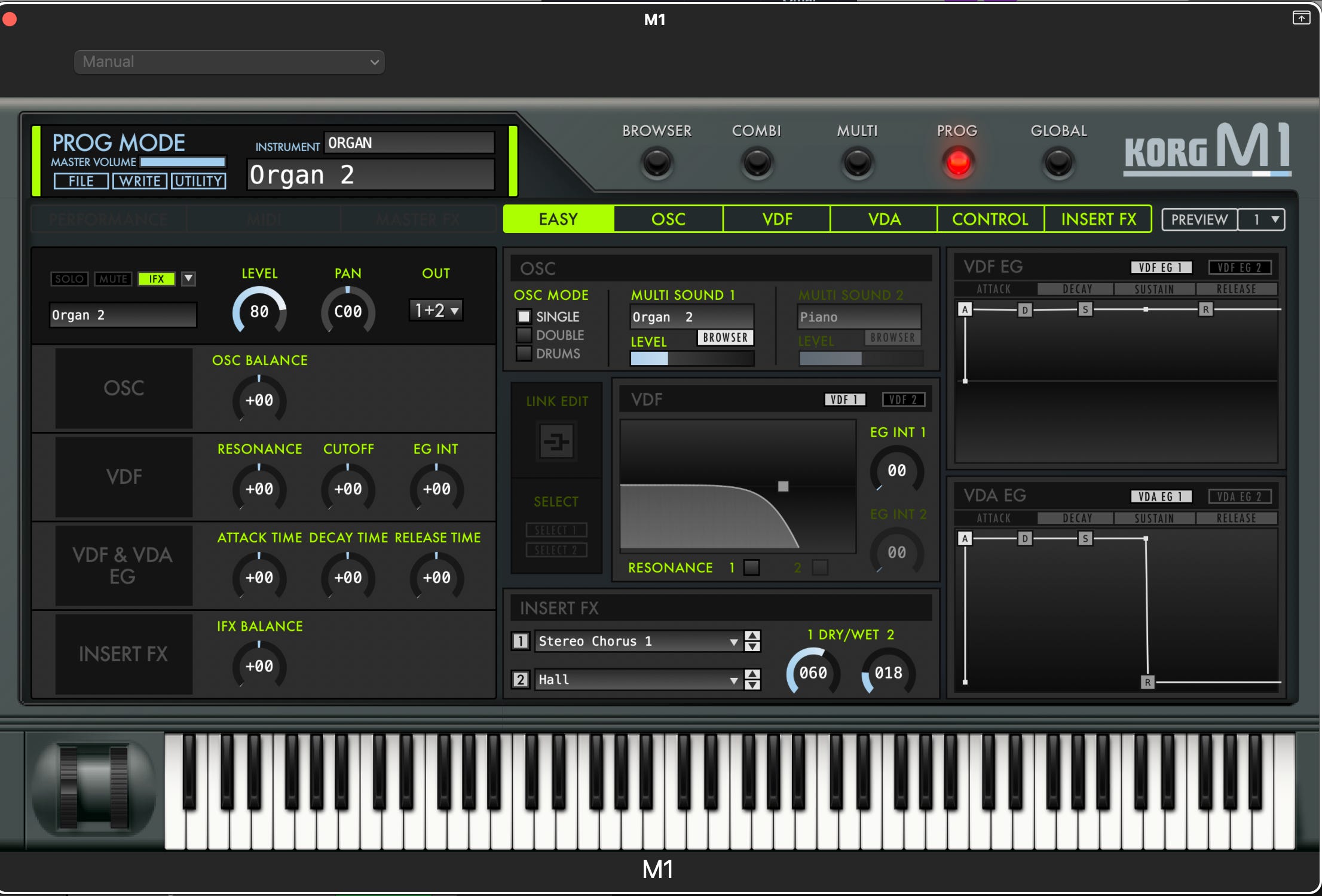Image resolution: width=1322 pixels, height=896 pixels.
Task: Enable the DOUBLE oscillator mode checkbox
Action: (524, 335)
